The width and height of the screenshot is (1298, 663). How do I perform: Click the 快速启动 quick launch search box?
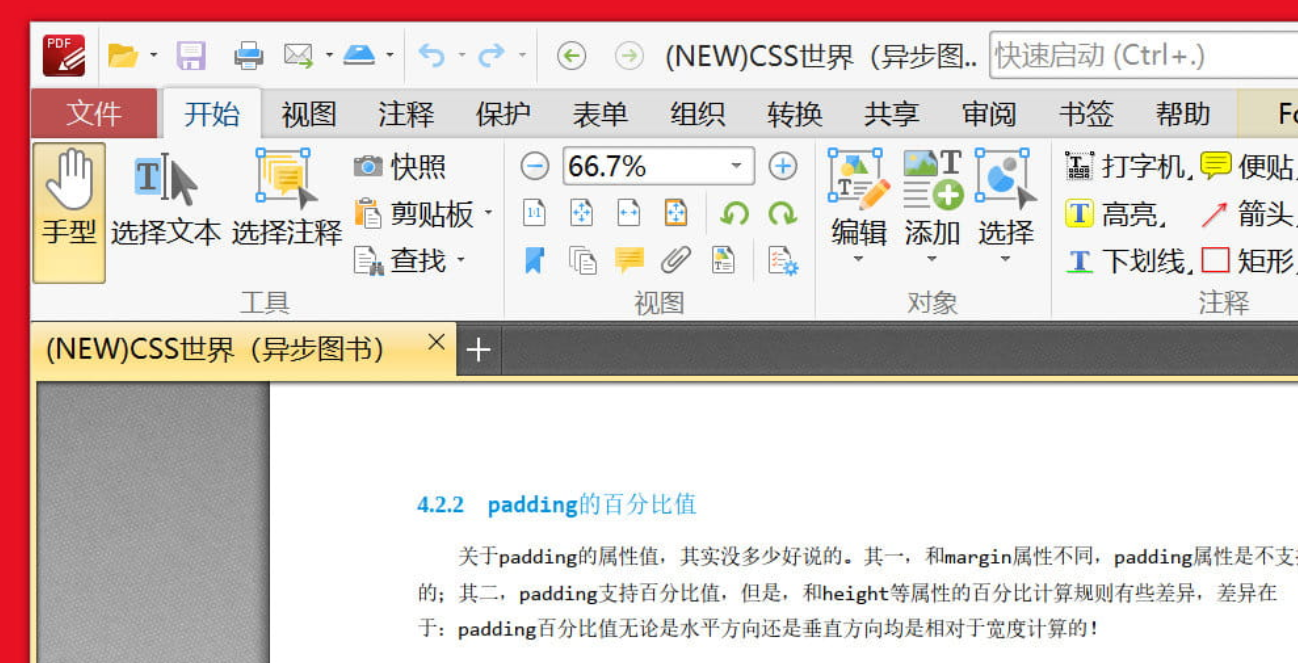click(1143, 55)
